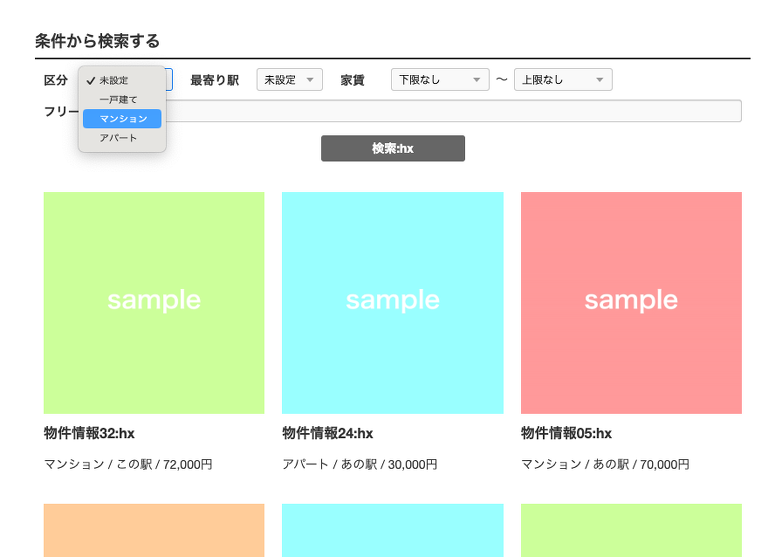The width and height of the screenshot is (775, 557).
Task: Open the green sample image for 物件情報32:hx
Action: (154, 302)
